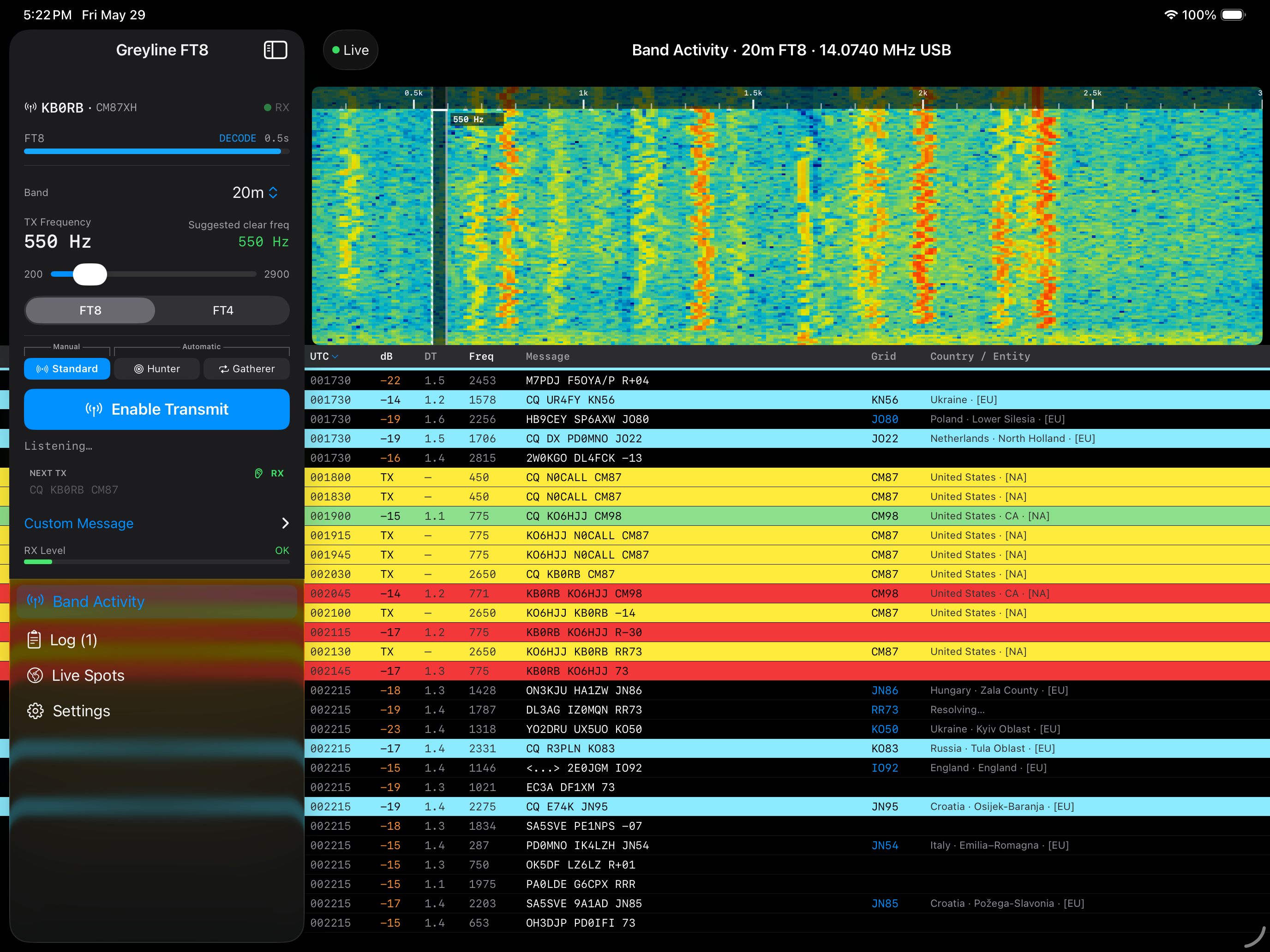The width and height of the screenshot is (1270, 952).
Task: Click the TX frequency slider thumb
Action: pos(90,274)
